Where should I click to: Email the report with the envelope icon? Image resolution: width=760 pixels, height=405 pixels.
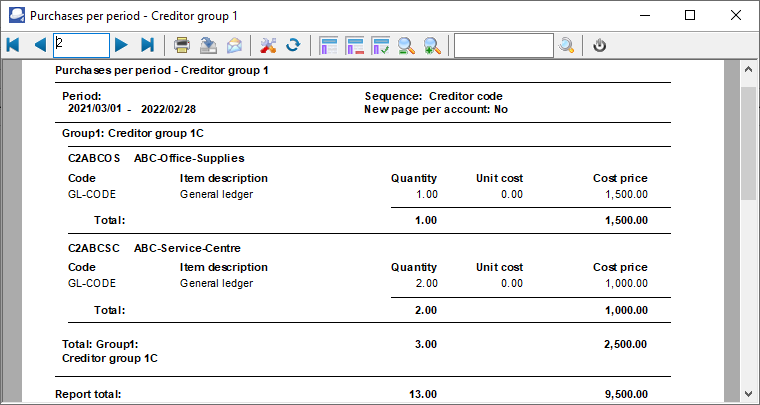[234, 46]
